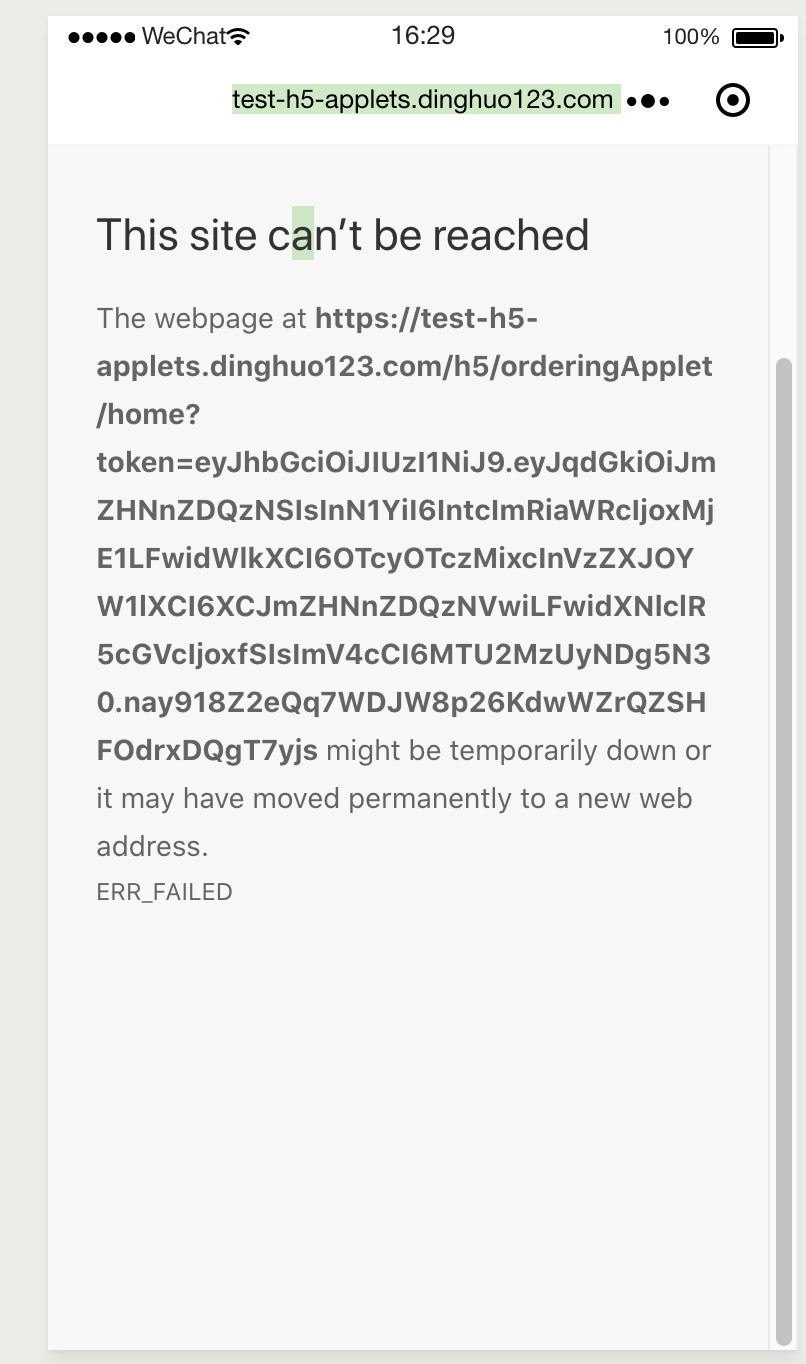Image resolution: width=806 pixels, height=1364 pixels.
Task: Click the vertical scrollbar thumb
Action: tap(783, 850)
